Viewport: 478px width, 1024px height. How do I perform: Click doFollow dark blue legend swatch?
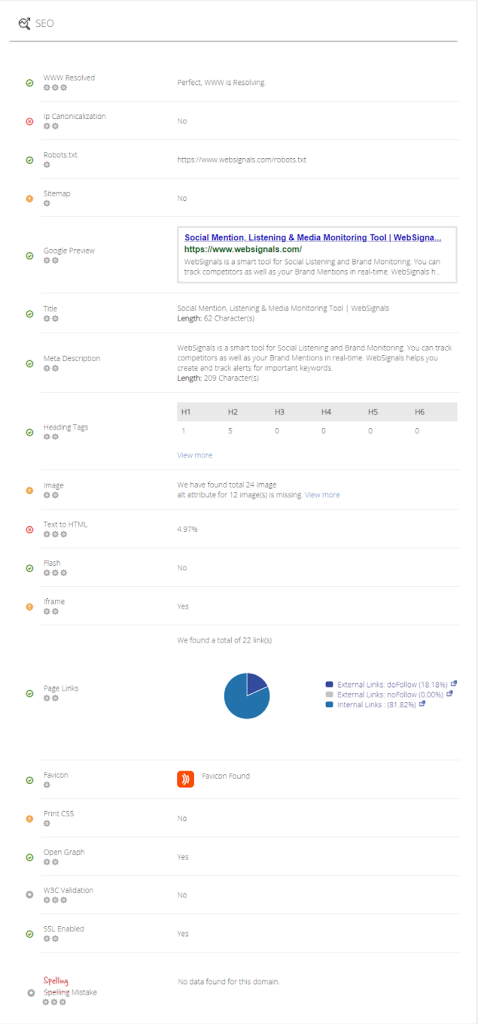(x=329, y=684)
